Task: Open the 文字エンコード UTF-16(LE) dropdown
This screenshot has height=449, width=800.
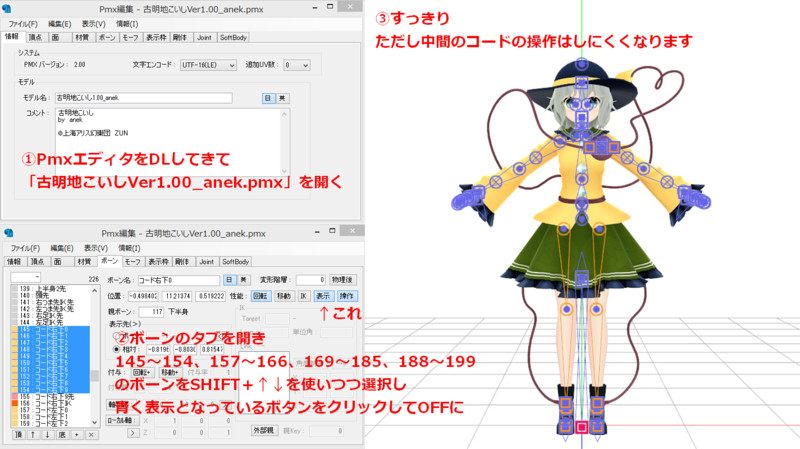Action: point(208,65)
